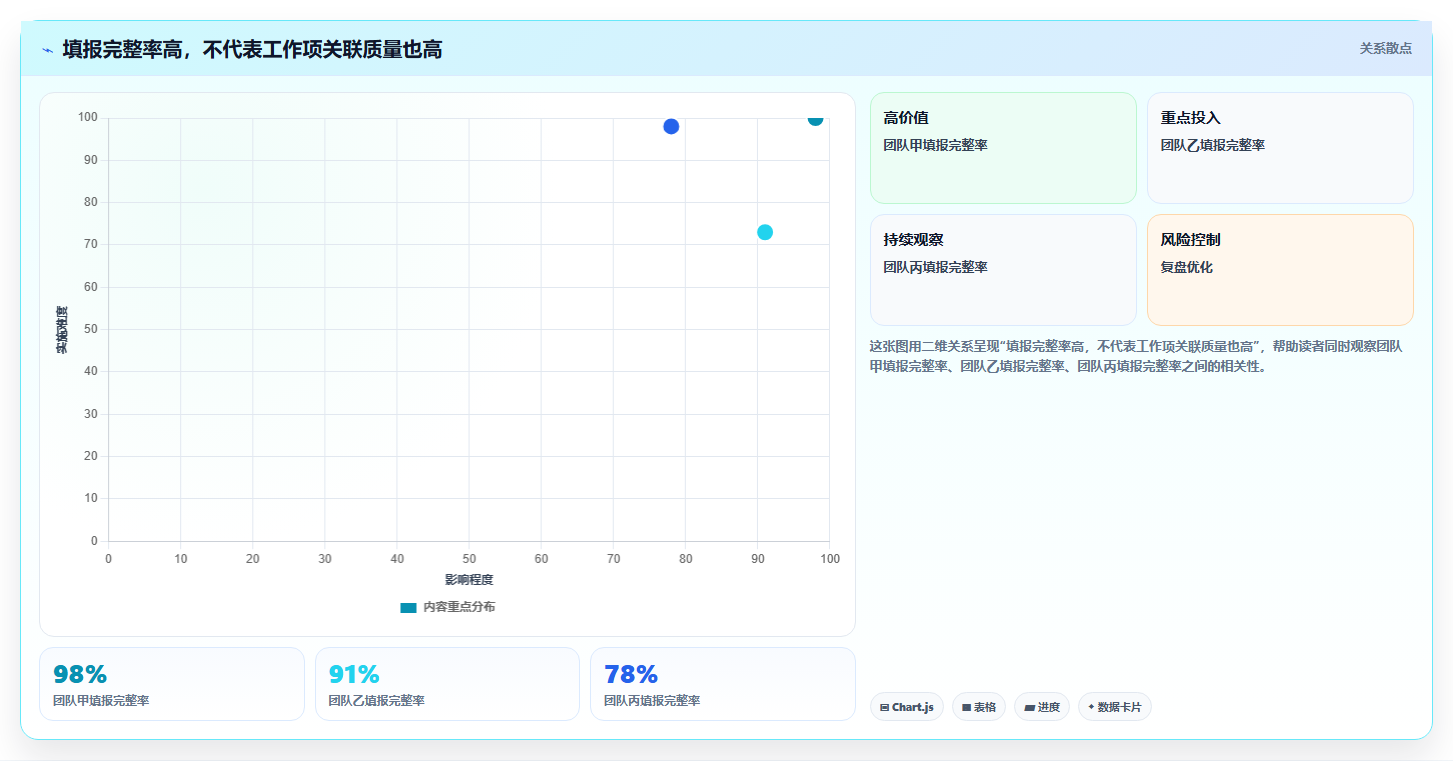Click 团队甲填报完整率 under 98%

coord(101,701)
